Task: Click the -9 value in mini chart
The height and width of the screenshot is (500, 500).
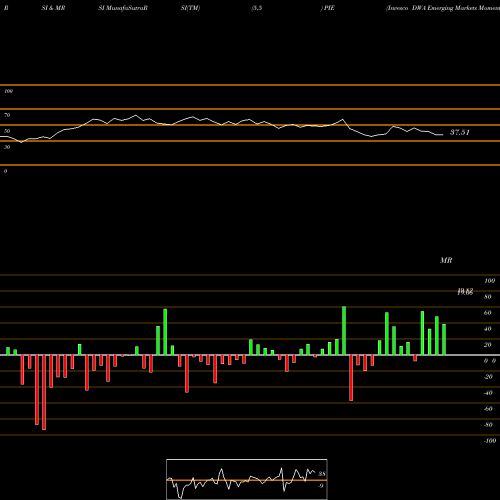Action: pos(321,486)
